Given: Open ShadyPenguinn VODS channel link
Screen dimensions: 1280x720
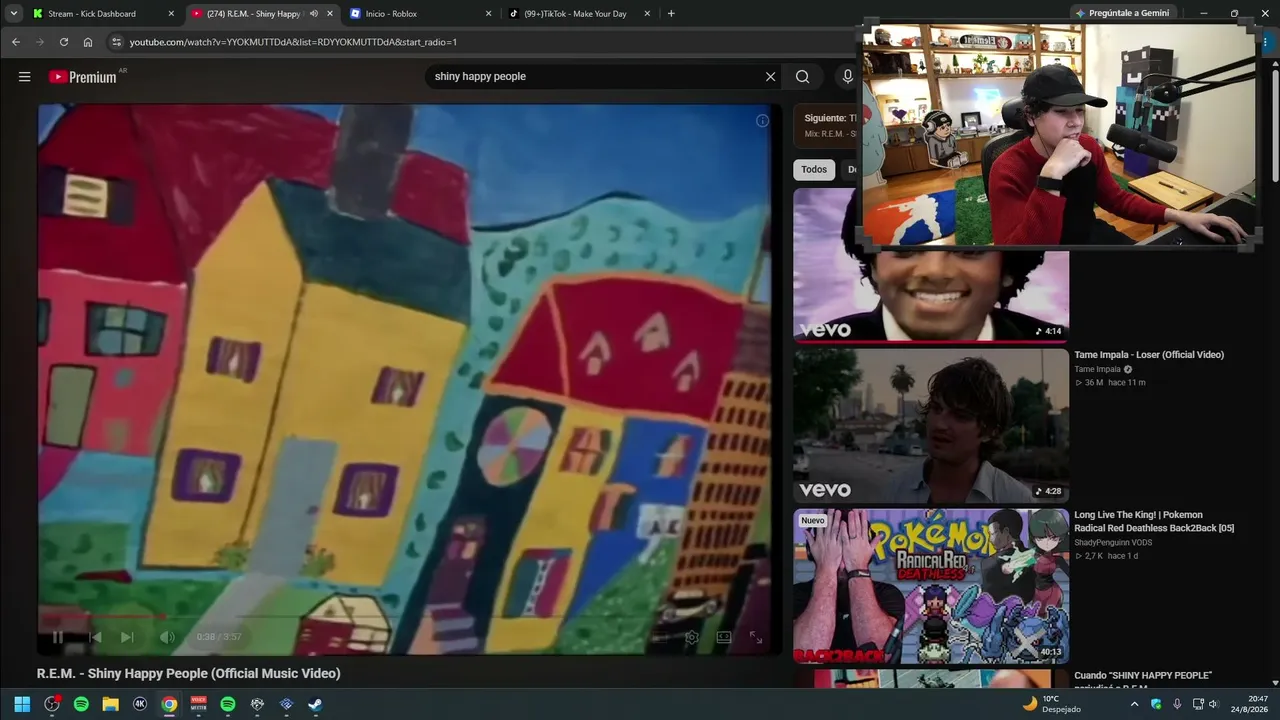Looking at the screenshot, I should pos(1113,543).
